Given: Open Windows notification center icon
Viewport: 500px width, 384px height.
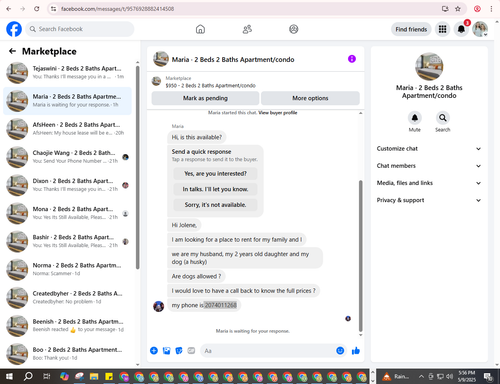Looking at the screenshot, I should [488, 377].
